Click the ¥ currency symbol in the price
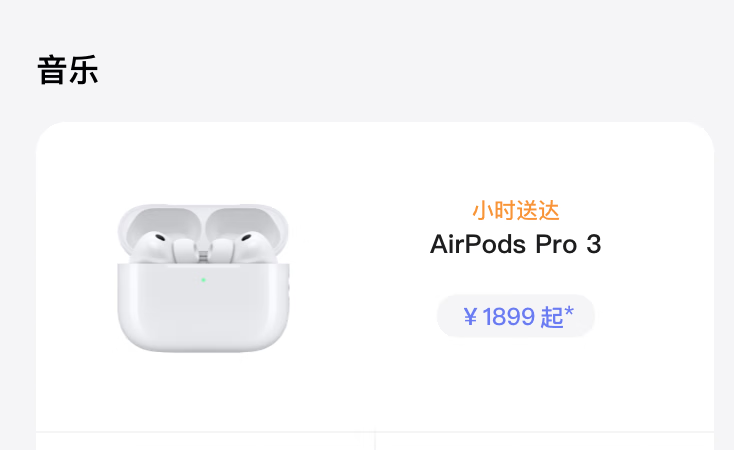Viewport: 750px width, 450px height. [470, 317]
